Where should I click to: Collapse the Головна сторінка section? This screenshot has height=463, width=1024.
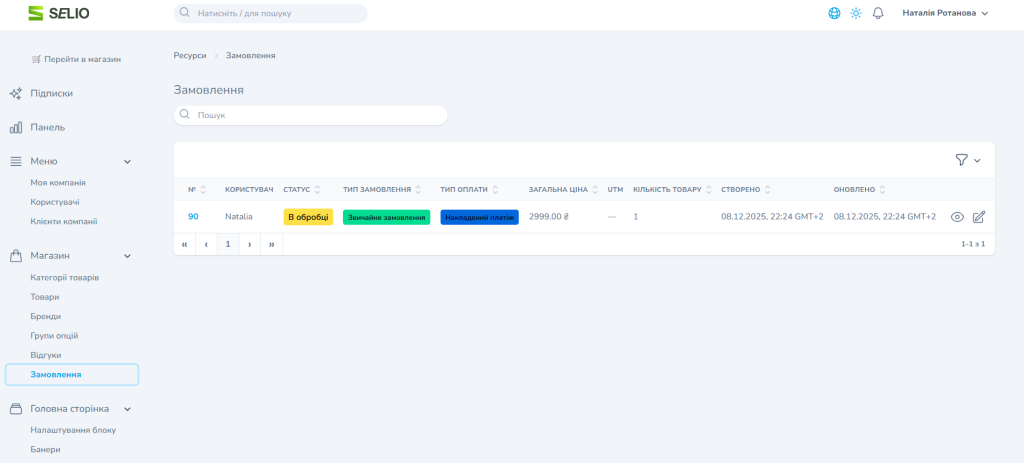coord(127,408)
